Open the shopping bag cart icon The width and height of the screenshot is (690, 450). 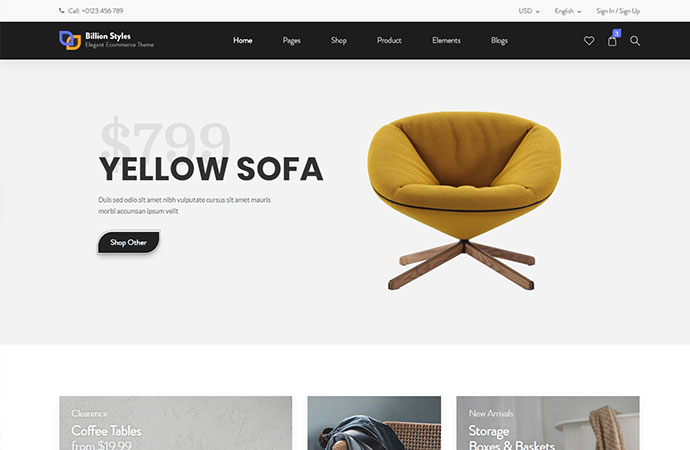point(612,41)
